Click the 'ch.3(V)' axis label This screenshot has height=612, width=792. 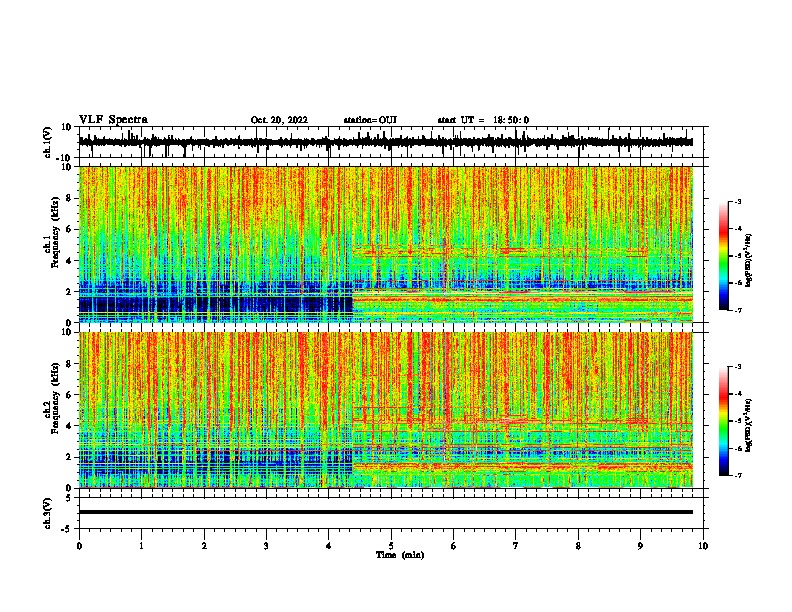(48, 513)
